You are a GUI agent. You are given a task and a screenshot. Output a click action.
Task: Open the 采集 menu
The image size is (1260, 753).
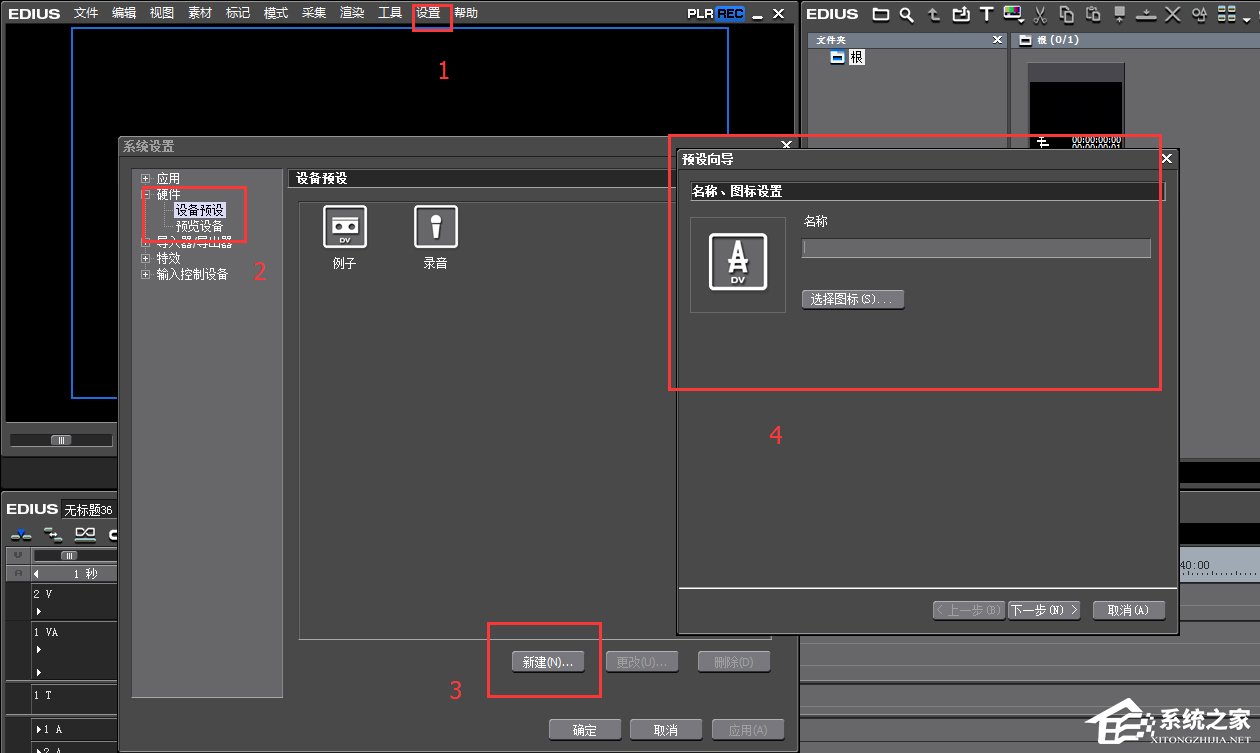pyautogui.click(x=314, y=13)
